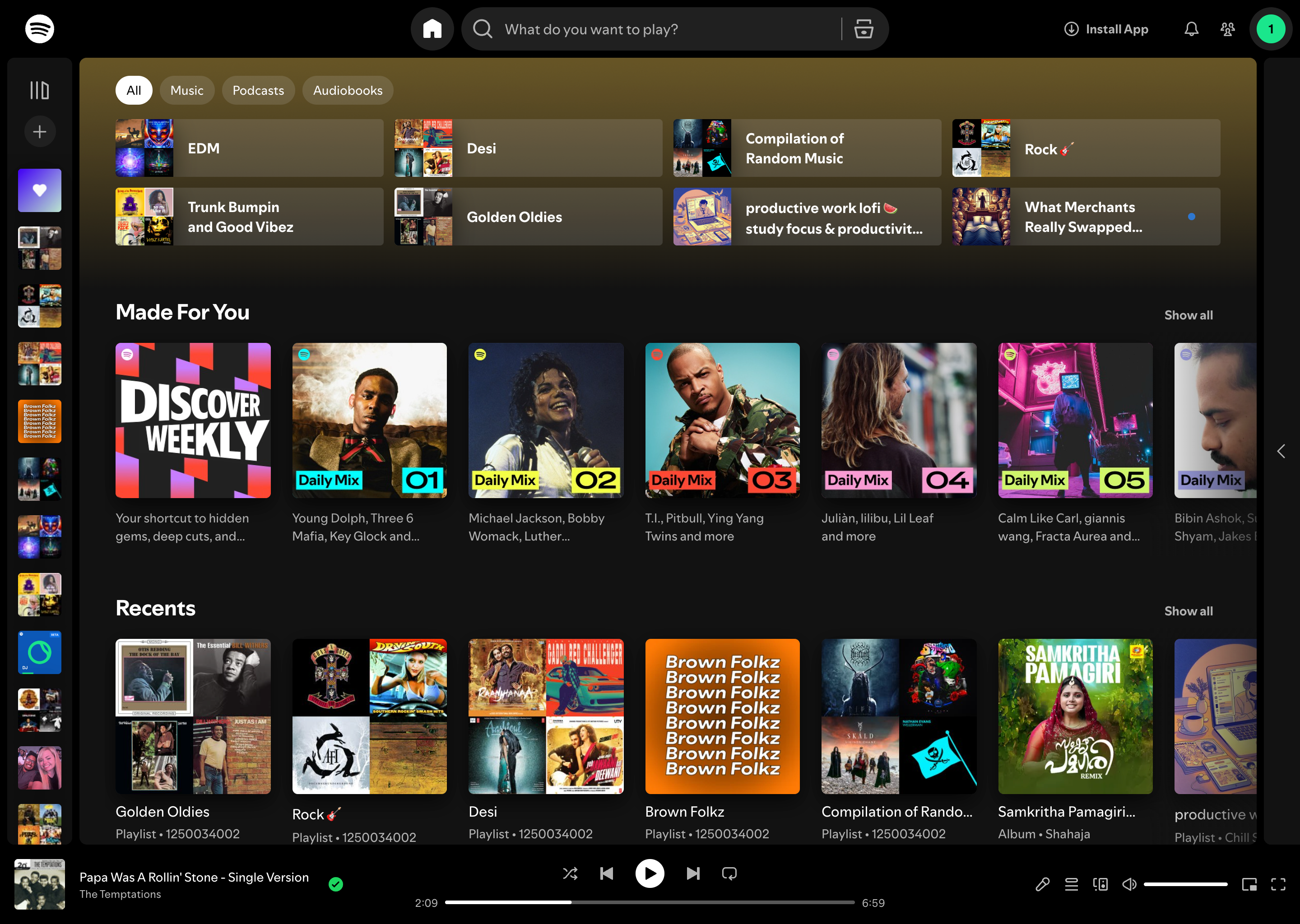Open Compilation of Random Music tile
Screen dimensions: 1300x924
point(807,148)
